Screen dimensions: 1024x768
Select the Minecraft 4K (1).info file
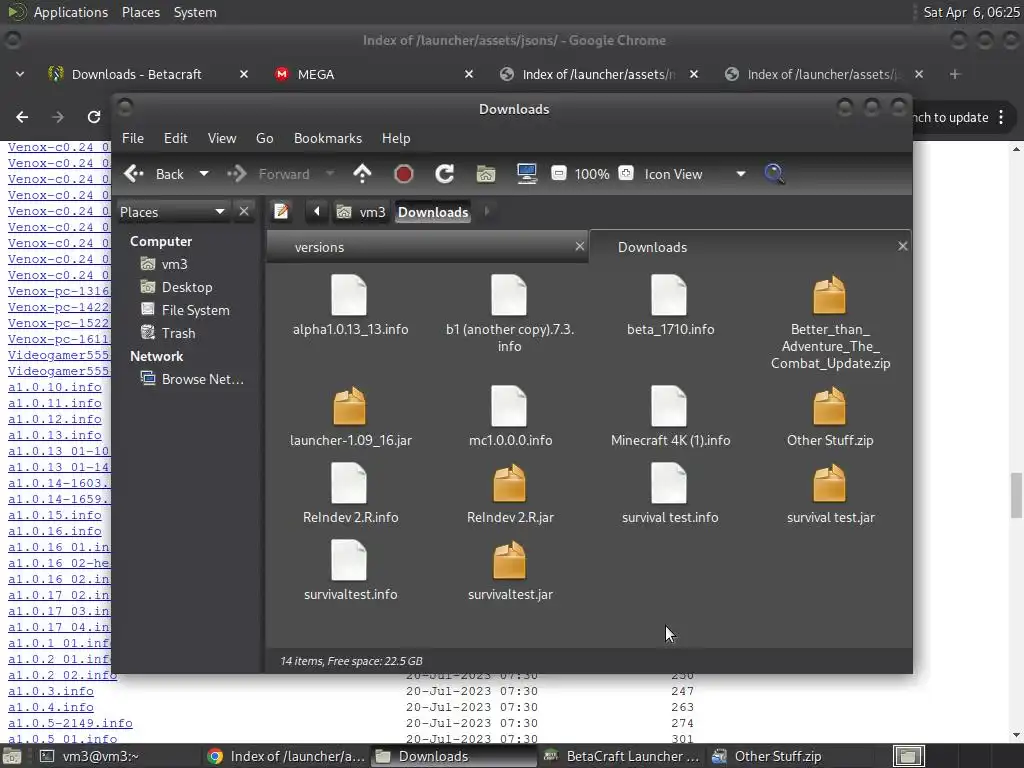669,416
